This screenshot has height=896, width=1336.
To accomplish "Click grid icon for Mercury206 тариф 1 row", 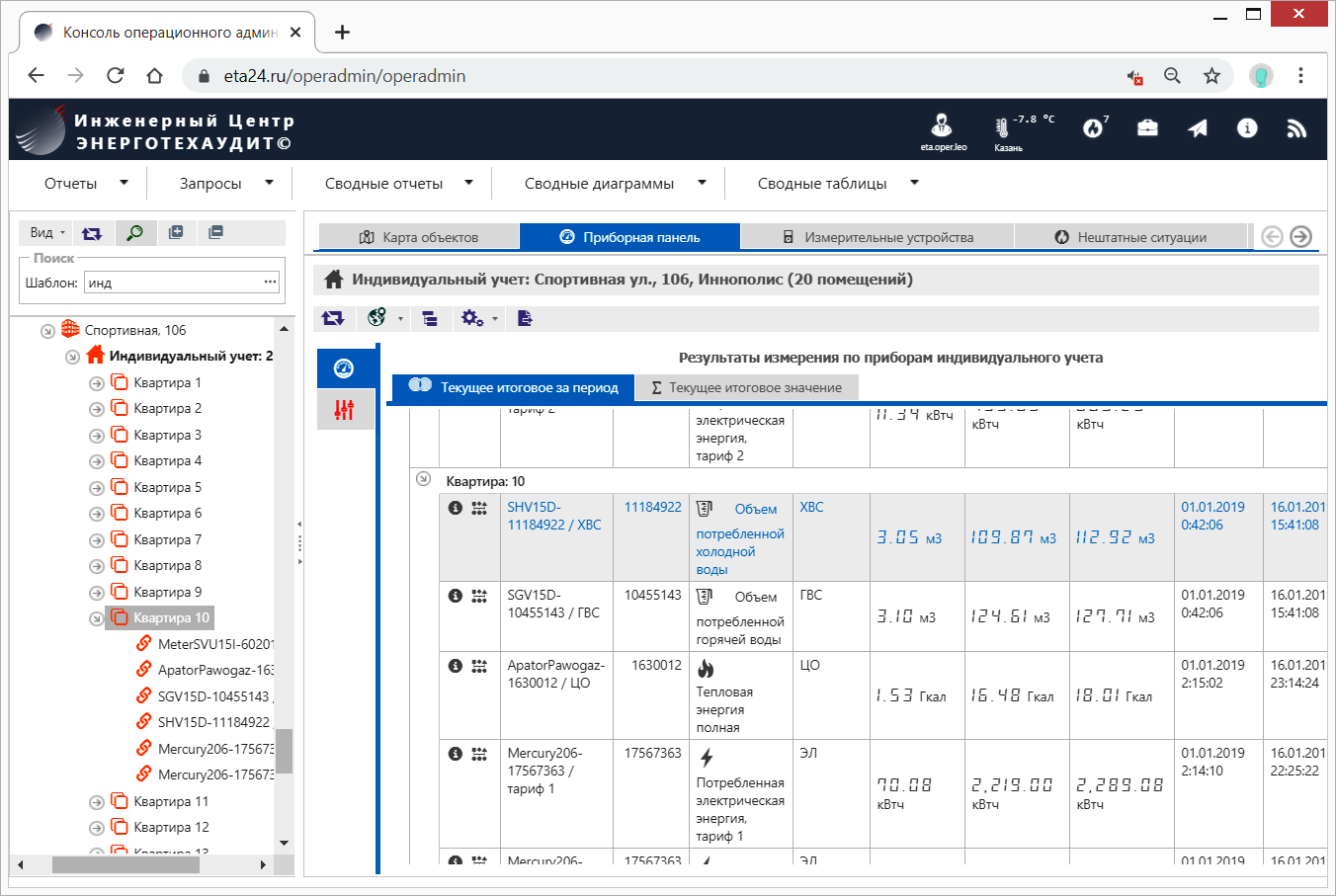I will tap(479, 754).
